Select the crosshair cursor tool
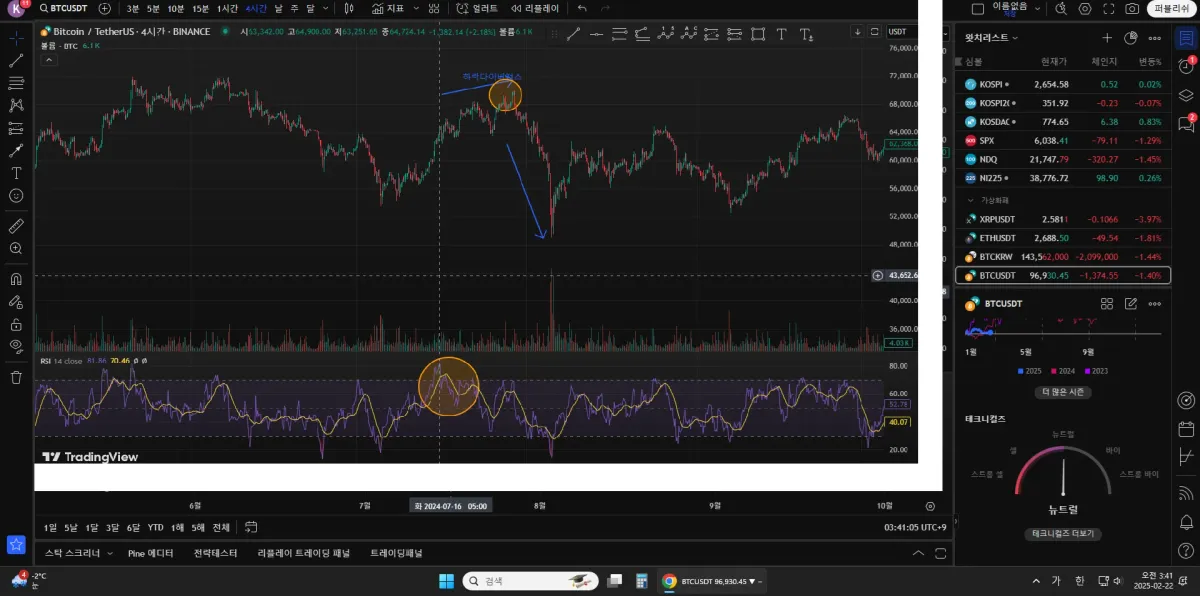This screenshot has height=596, width=1200. 16,38
